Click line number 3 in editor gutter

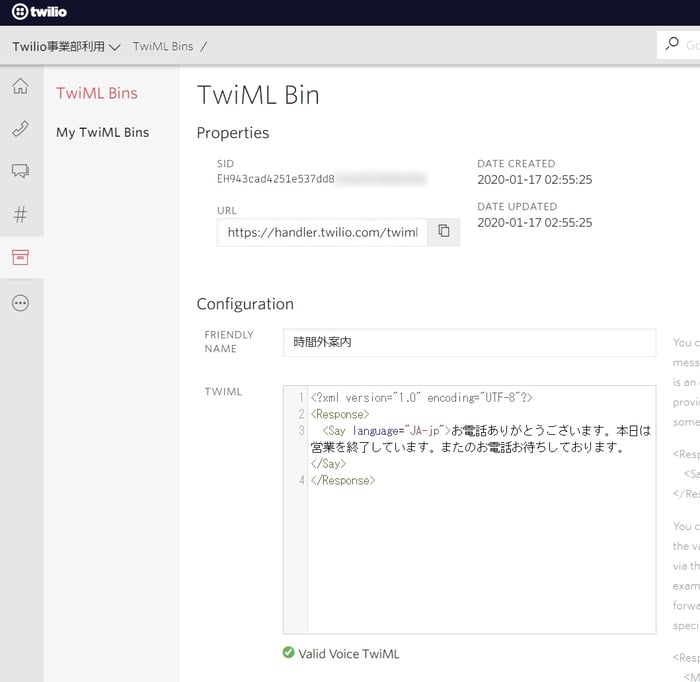coord(302,431)
